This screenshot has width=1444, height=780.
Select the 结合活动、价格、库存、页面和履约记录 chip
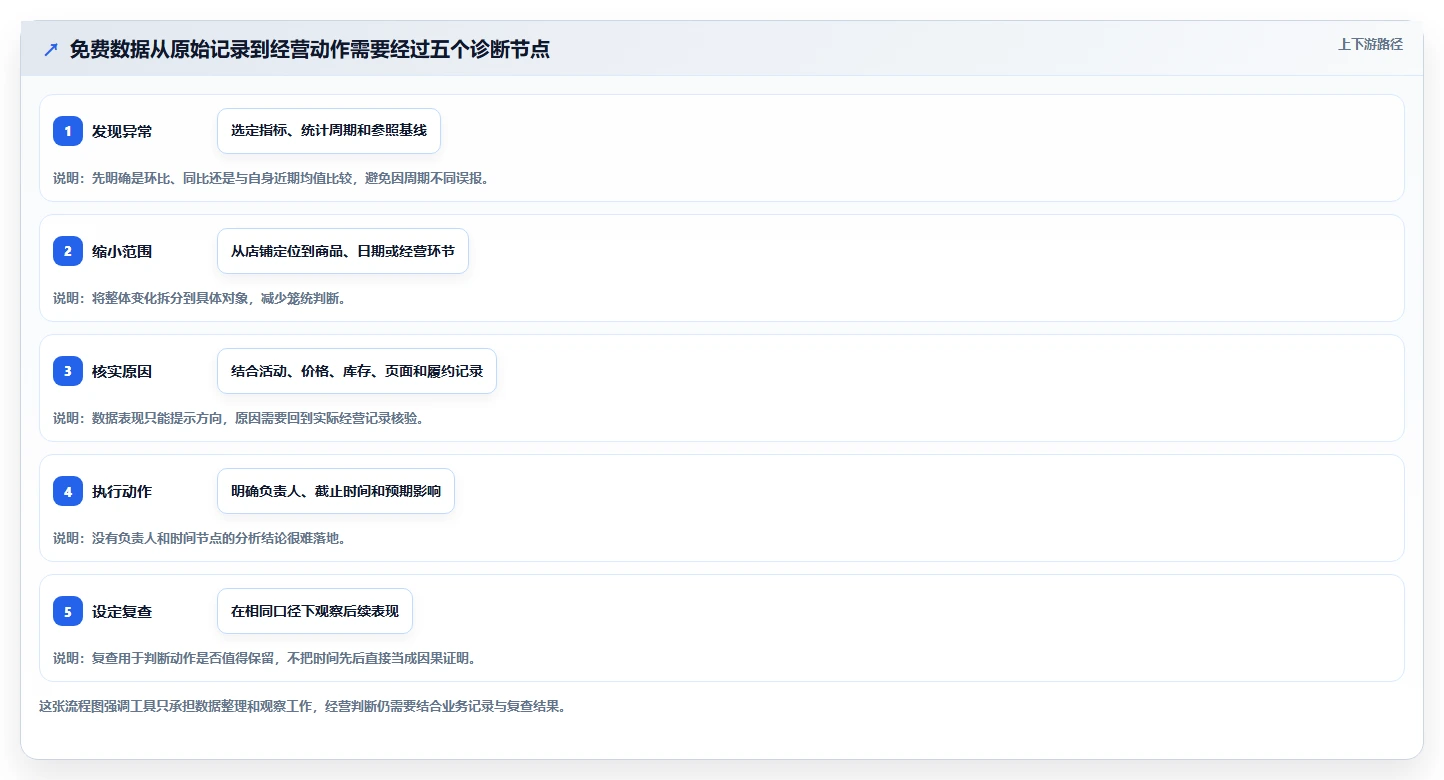click(x=357, y=371)
